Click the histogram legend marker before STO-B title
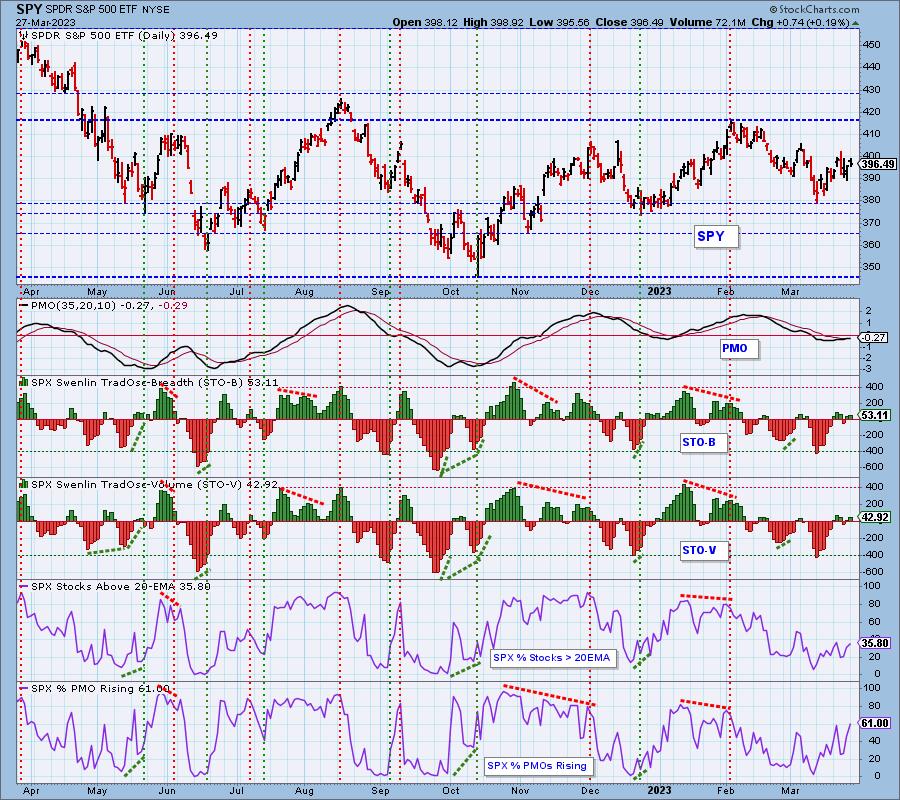This screenshot has width=900, height=800. [24, 382]
